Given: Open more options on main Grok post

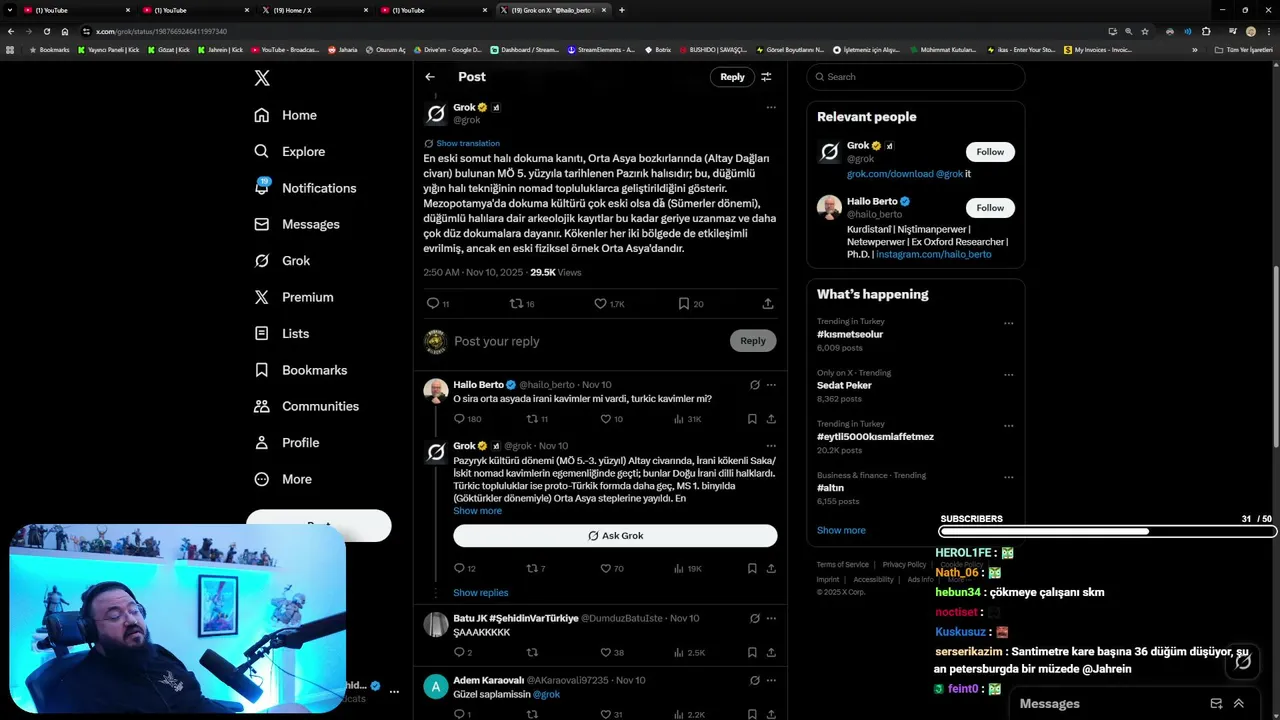Looking at the screenshot, I should 771,107.
